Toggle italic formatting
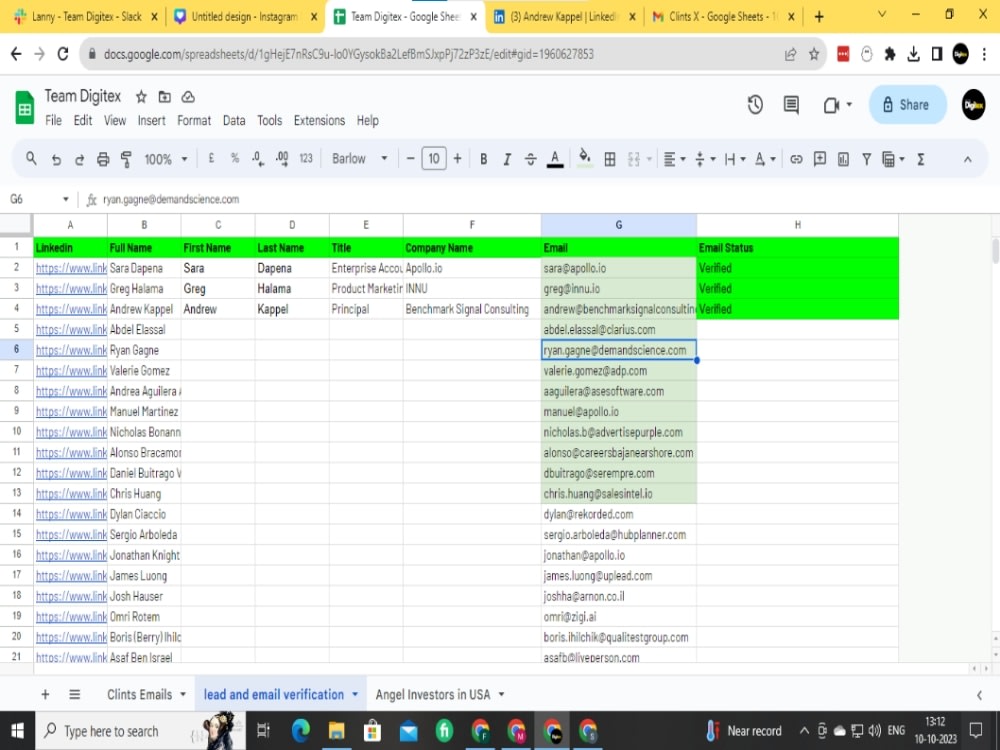This screenshot has height=750, width=1000. click(x=507, y=159)
